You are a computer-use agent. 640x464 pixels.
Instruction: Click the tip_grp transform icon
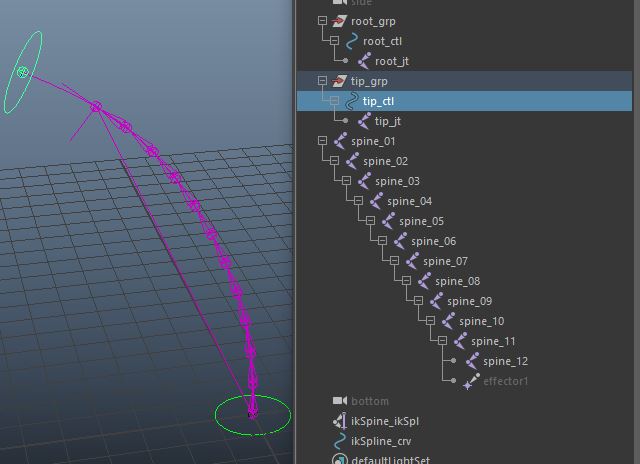pos(339,81)
